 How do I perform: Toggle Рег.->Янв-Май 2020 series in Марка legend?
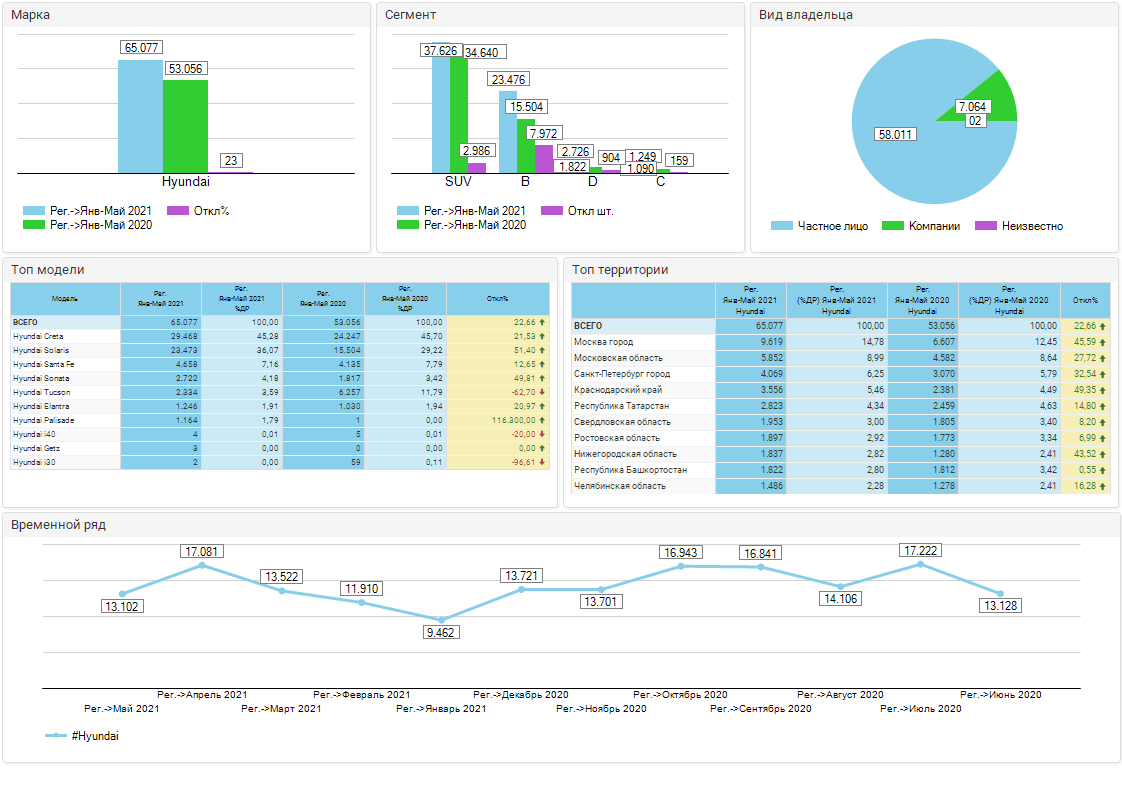pos(88,225)
